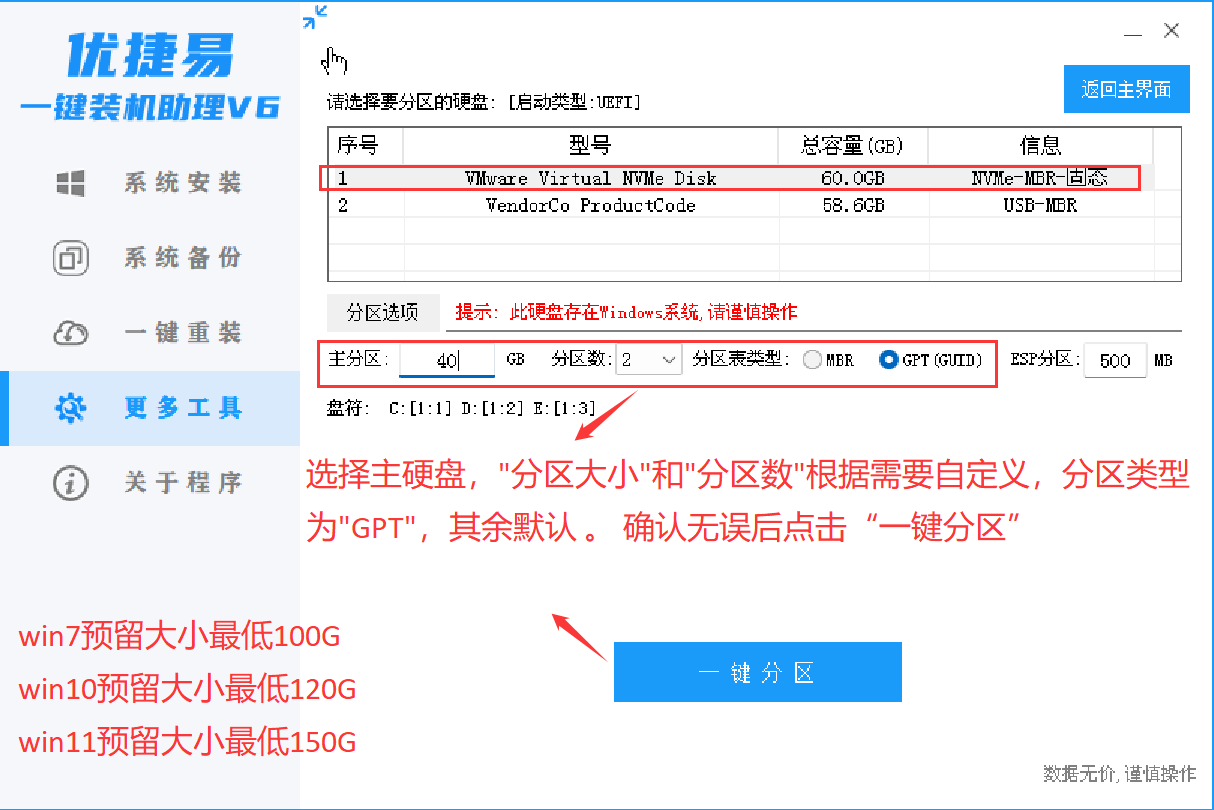Click the ESP分区 size input field
1214x810 pixels.
1115,360
